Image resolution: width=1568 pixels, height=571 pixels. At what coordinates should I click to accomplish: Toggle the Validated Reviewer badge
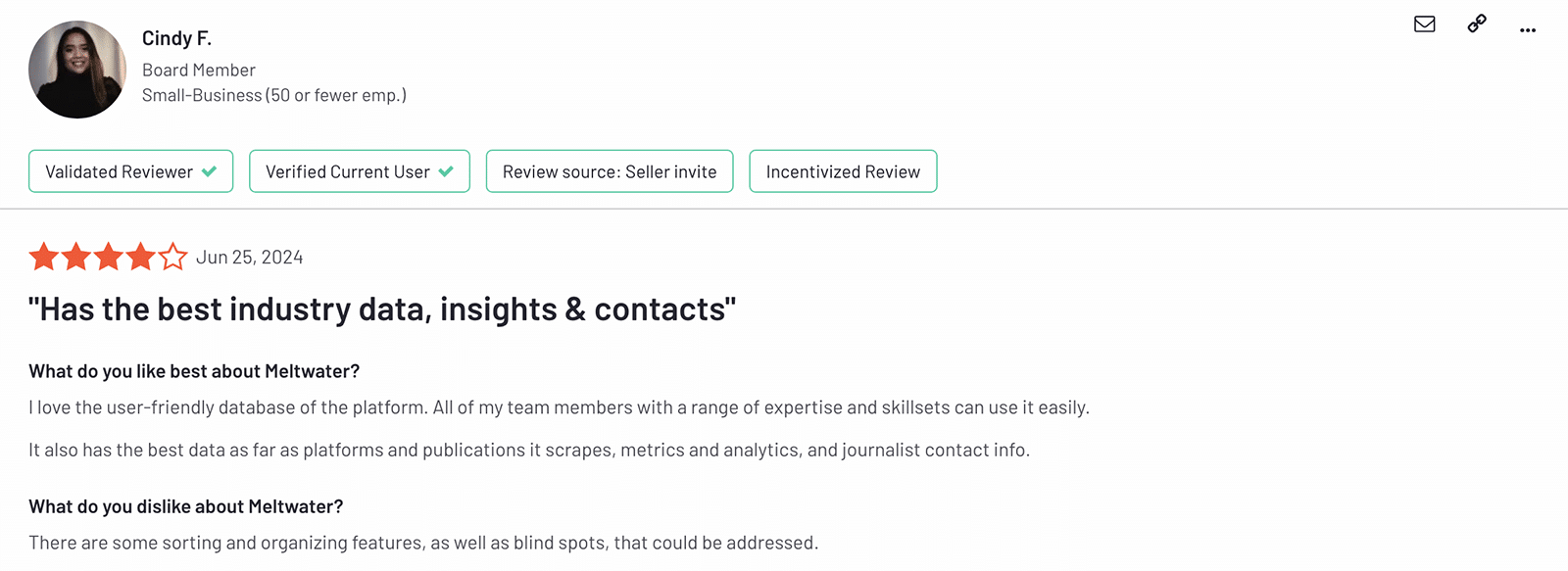click(x=130, y=170)
